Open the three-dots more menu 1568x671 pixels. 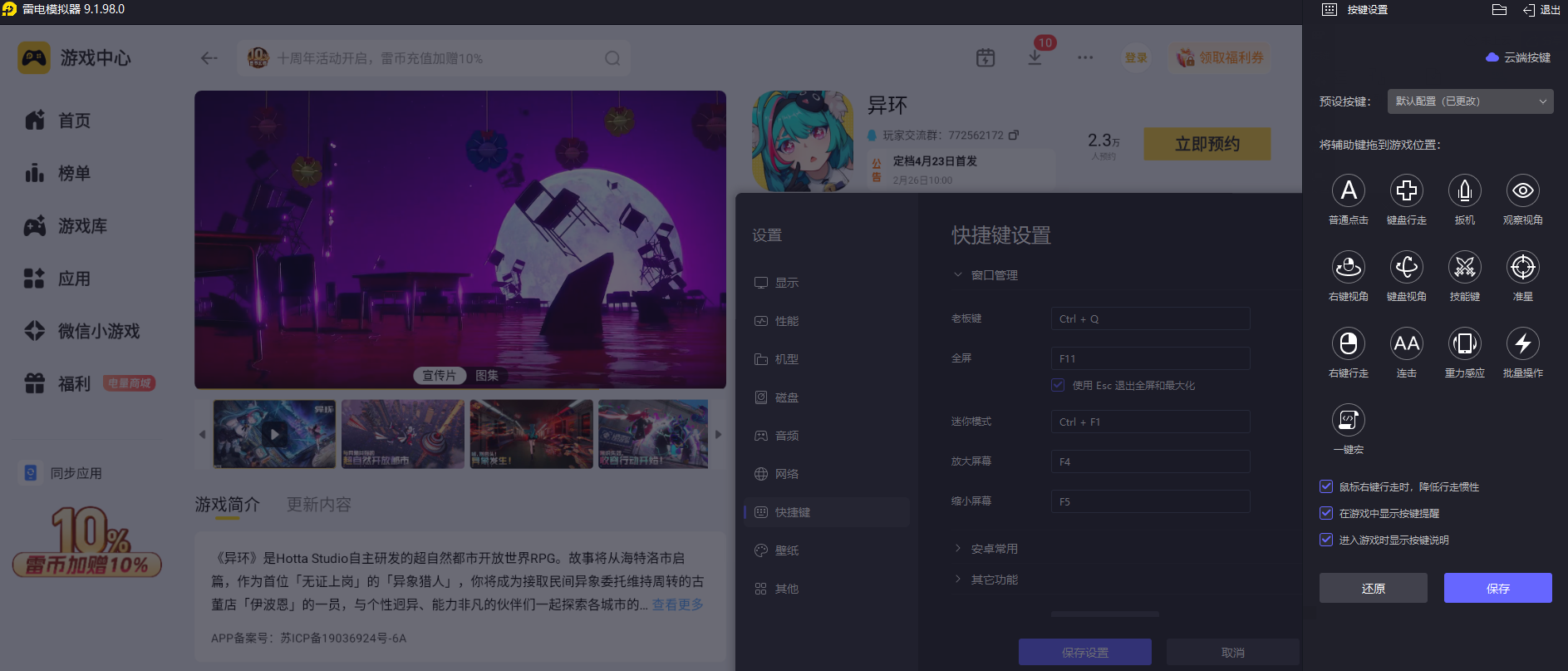point(1085,58)
